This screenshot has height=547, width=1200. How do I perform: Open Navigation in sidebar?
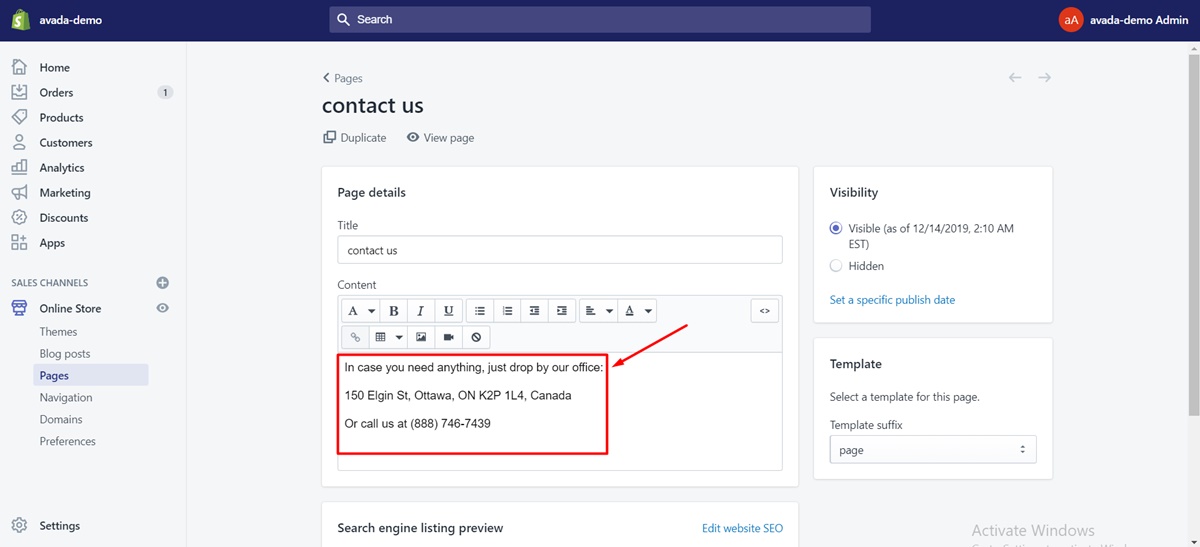pyautogui.click(x=66, y=398)
